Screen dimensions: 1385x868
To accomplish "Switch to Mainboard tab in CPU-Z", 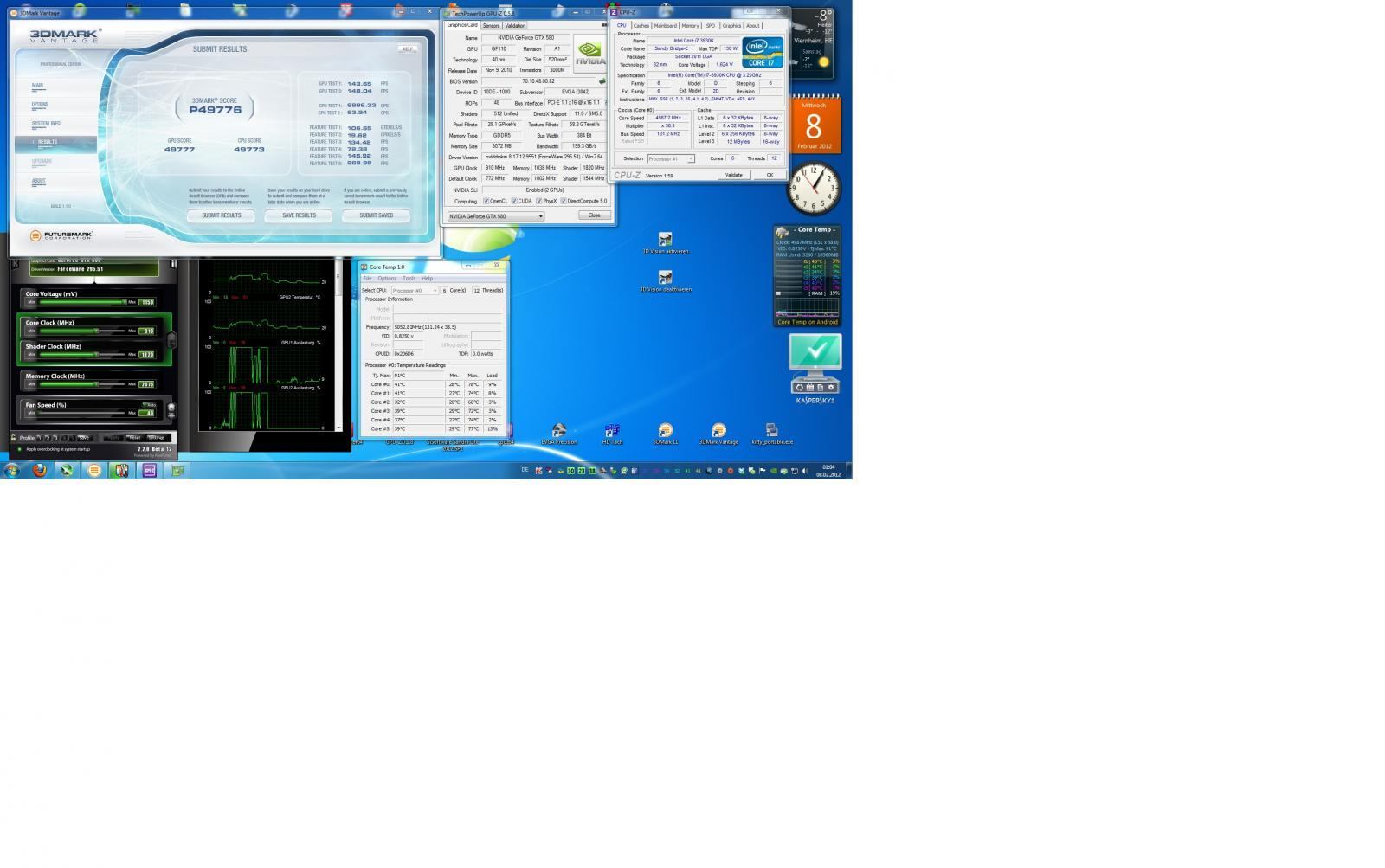I will point(666,26).
